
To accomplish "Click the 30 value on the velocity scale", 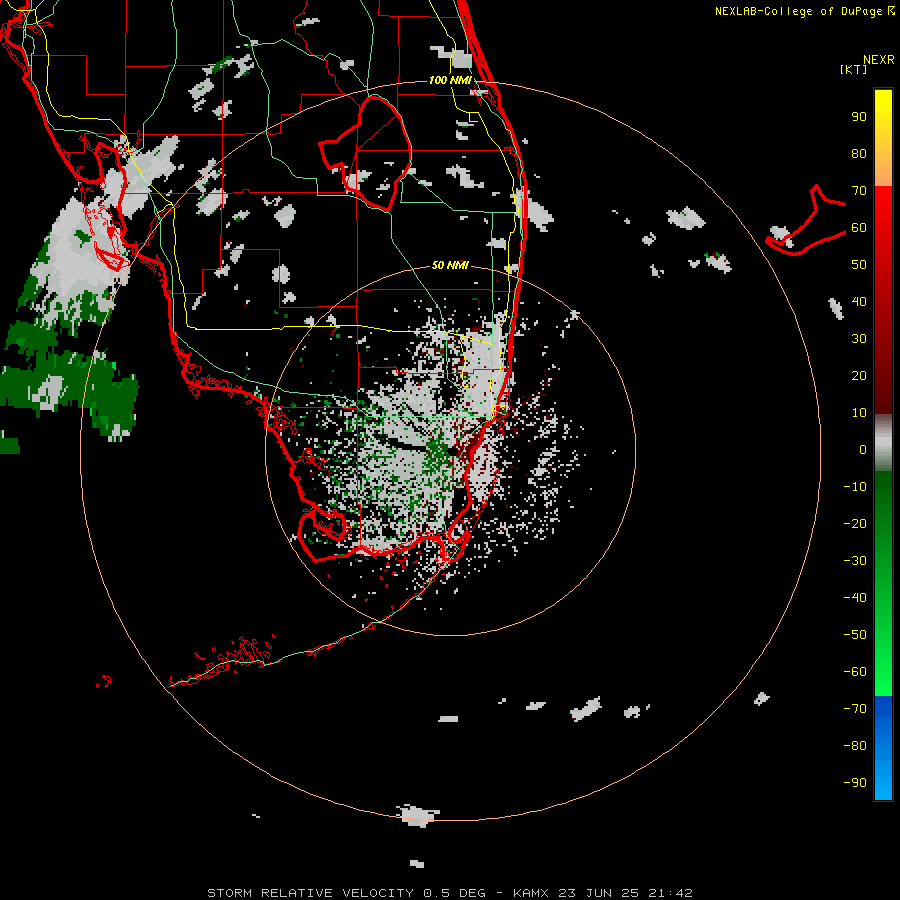I will point(859,339).
